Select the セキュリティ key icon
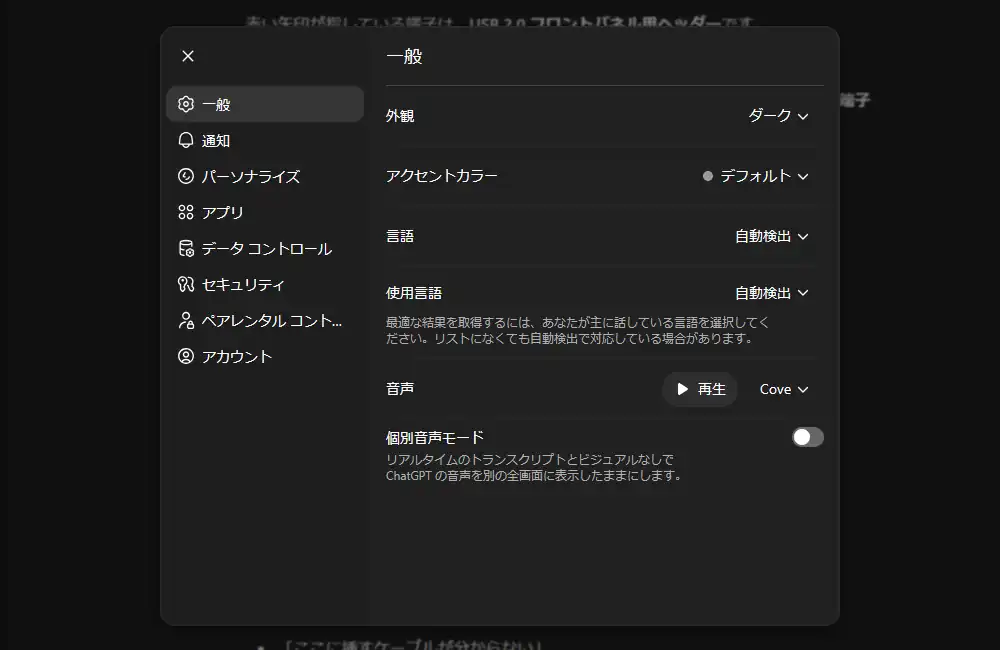The image size is (1000, 650). click(185, 284)
